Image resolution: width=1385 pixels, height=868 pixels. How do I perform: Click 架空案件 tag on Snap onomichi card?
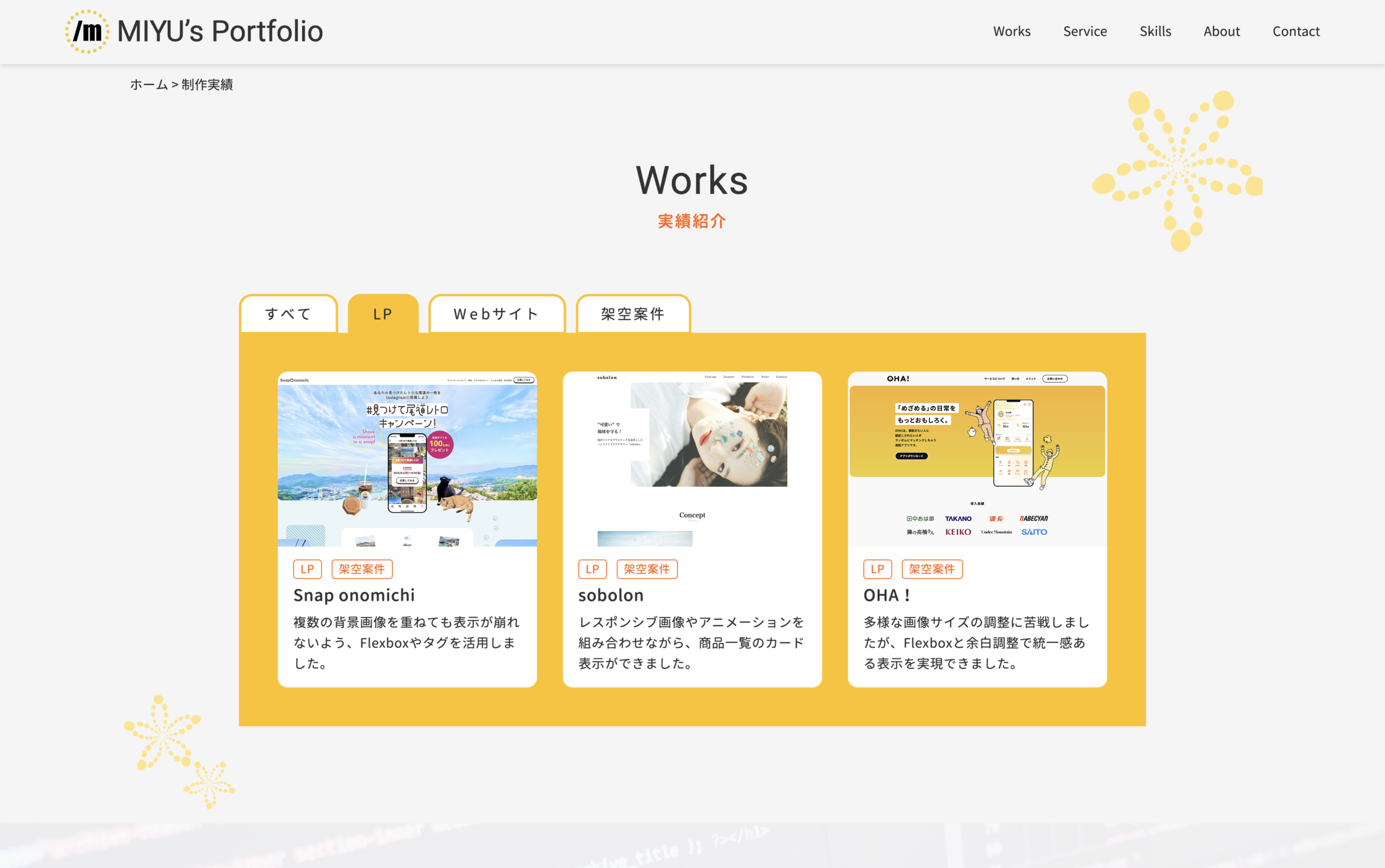[x=362, y=569]
